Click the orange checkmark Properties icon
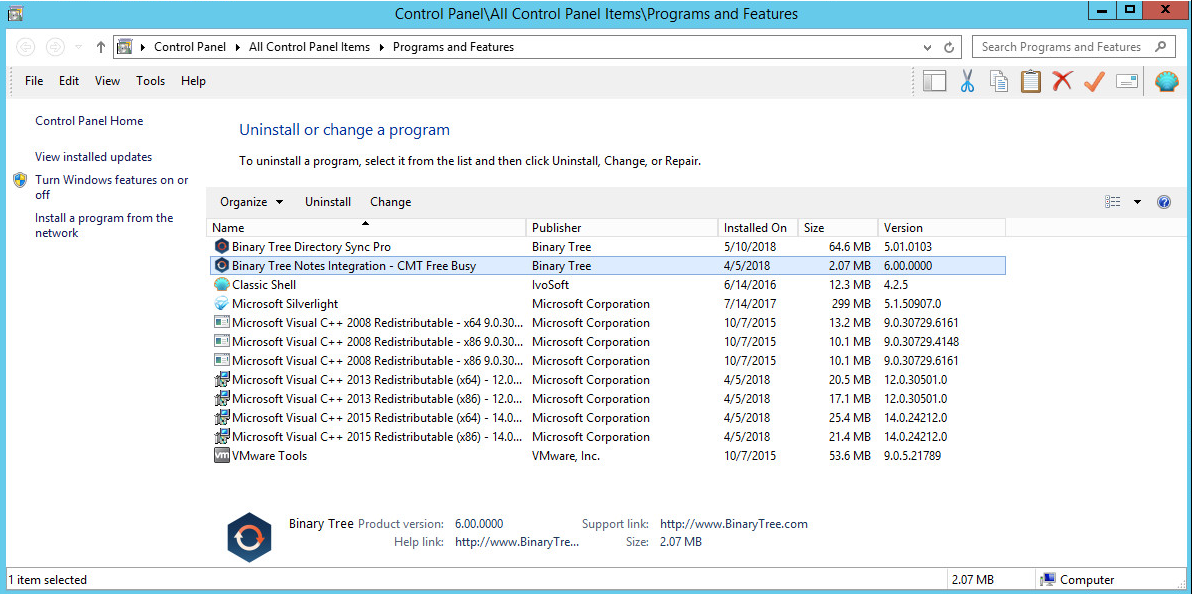Screen dimensions: 1192x594 click(x=1094, y=82)
